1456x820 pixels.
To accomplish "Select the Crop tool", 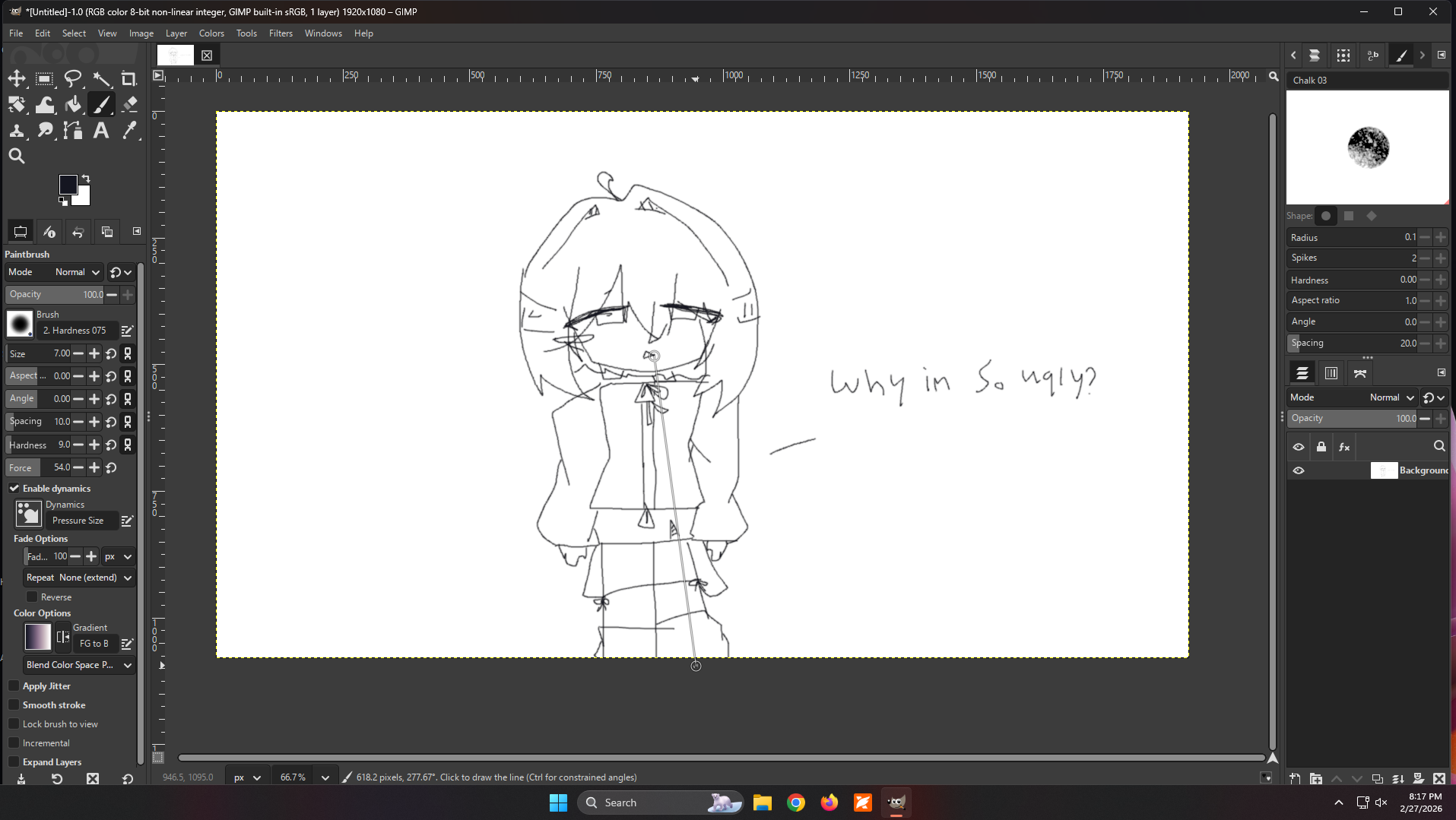I will point(128,78).
